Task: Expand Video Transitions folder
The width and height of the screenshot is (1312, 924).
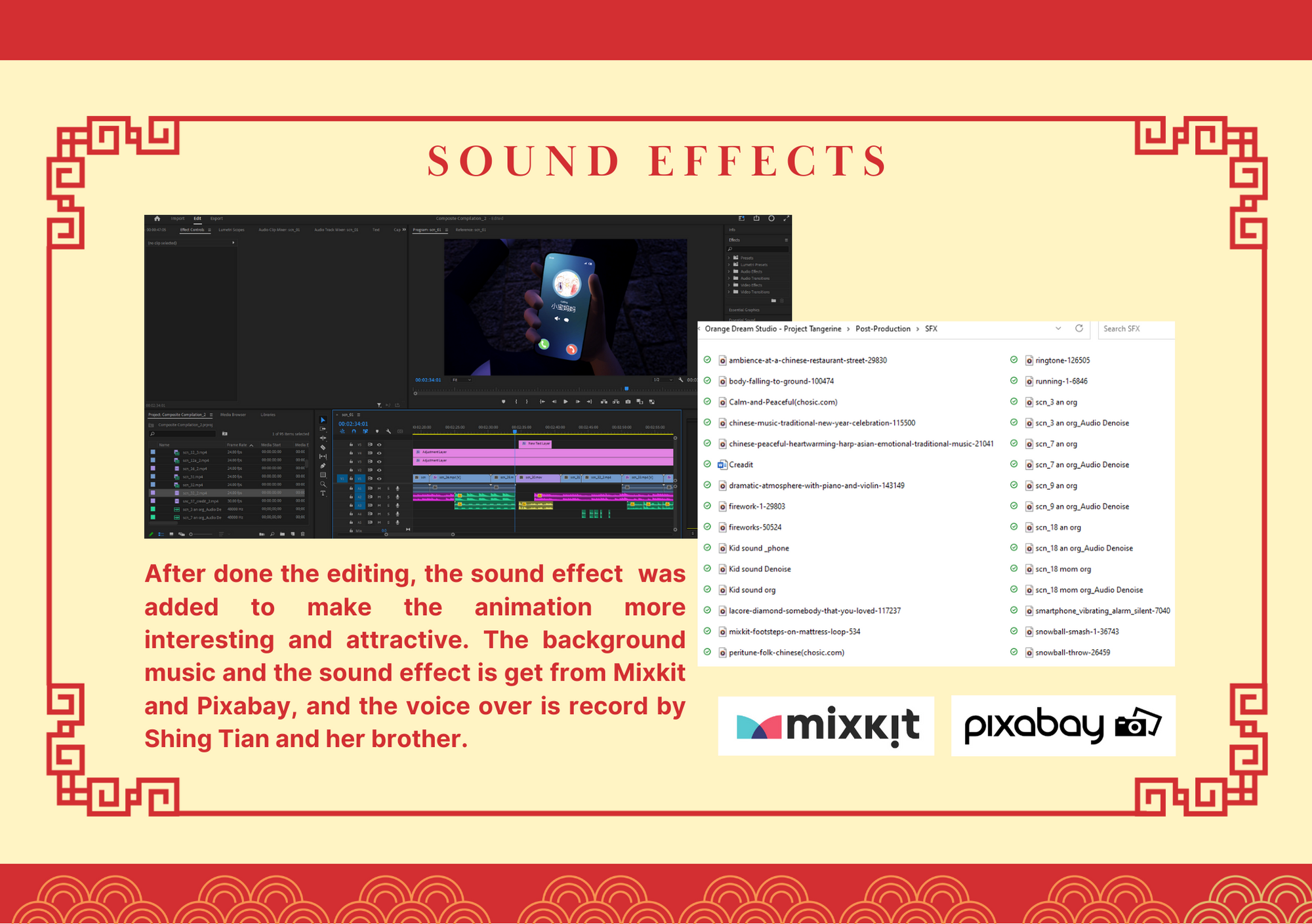Action: click(x=729, y=292)
